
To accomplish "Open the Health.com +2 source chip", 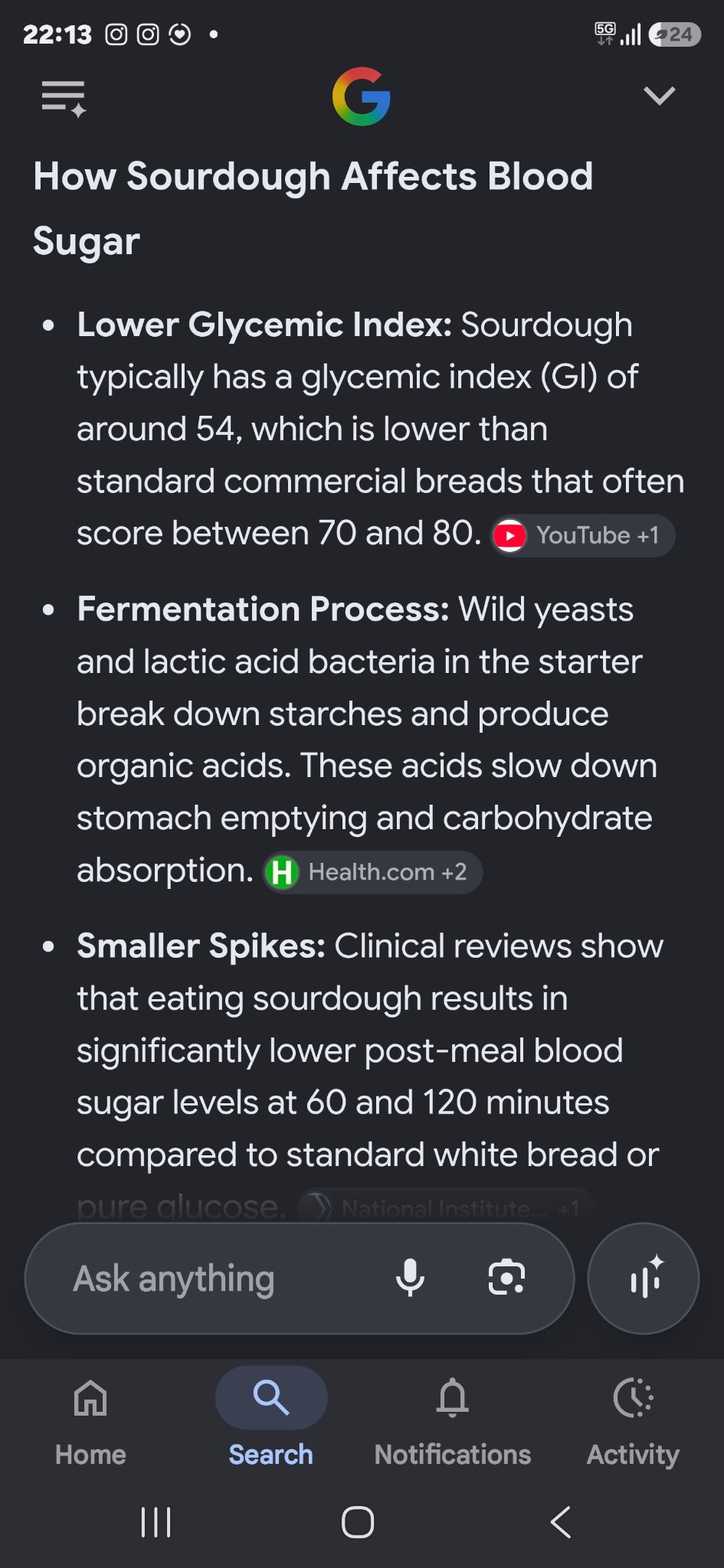I will point(372,872).
